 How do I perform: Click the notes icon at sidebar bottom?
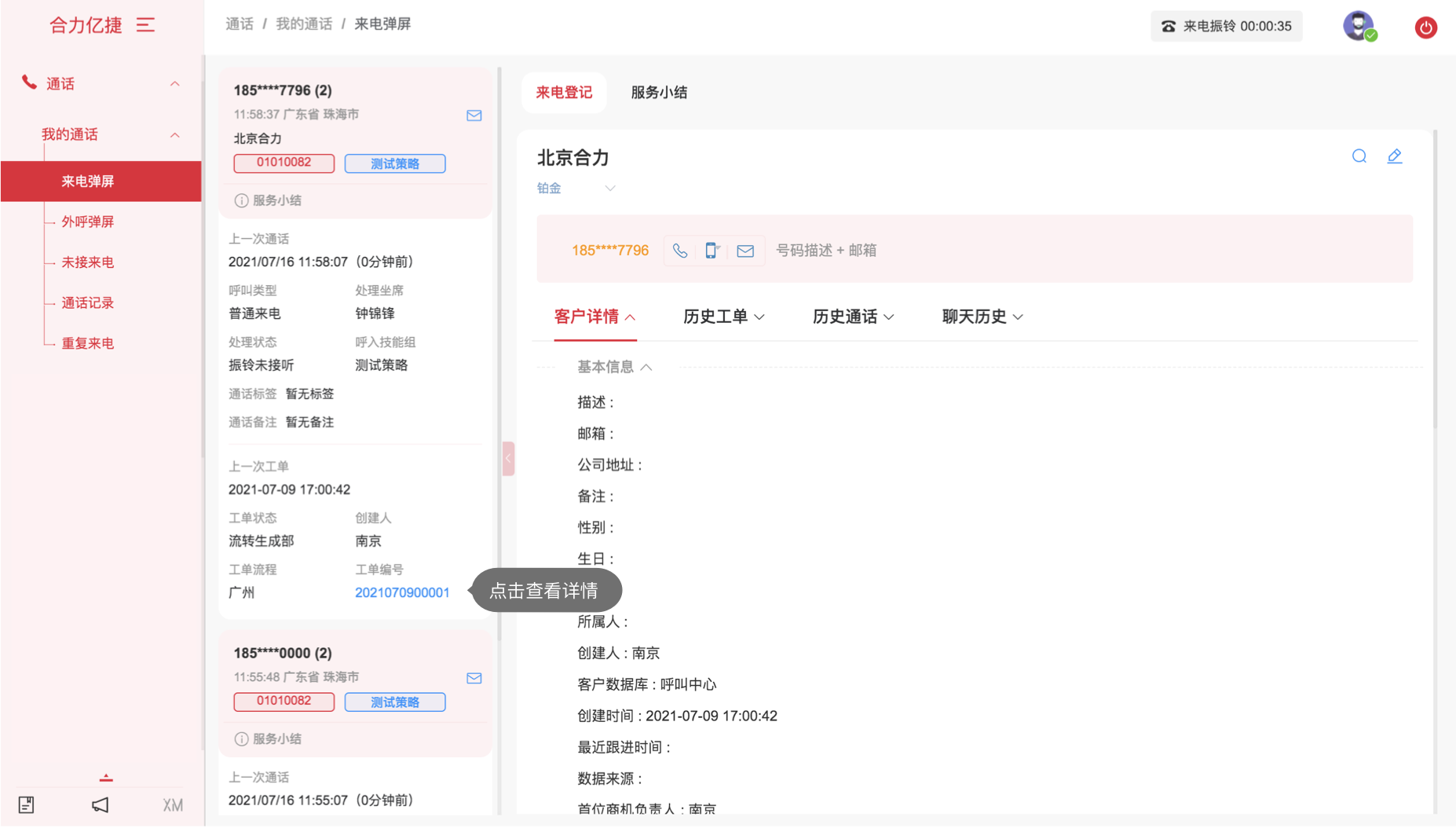pos(26,804)
